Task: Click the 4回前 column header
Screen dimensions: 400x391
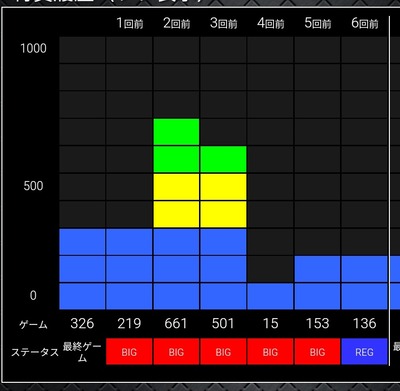Action: point(271,23)
